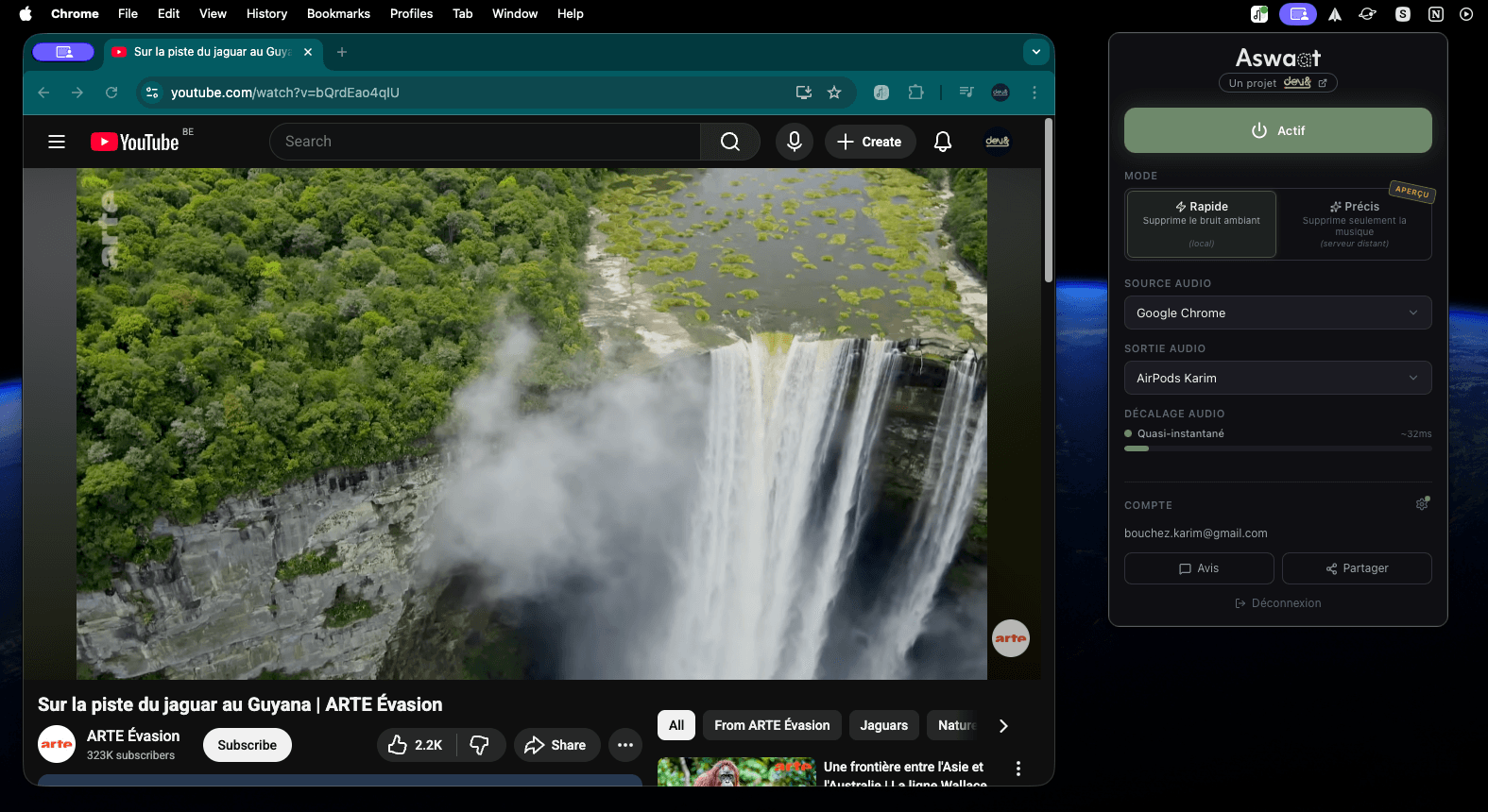Open the Chrome three-dot menu
1488x812 pixels.
pyautogui.click(x=1035, y=93)
